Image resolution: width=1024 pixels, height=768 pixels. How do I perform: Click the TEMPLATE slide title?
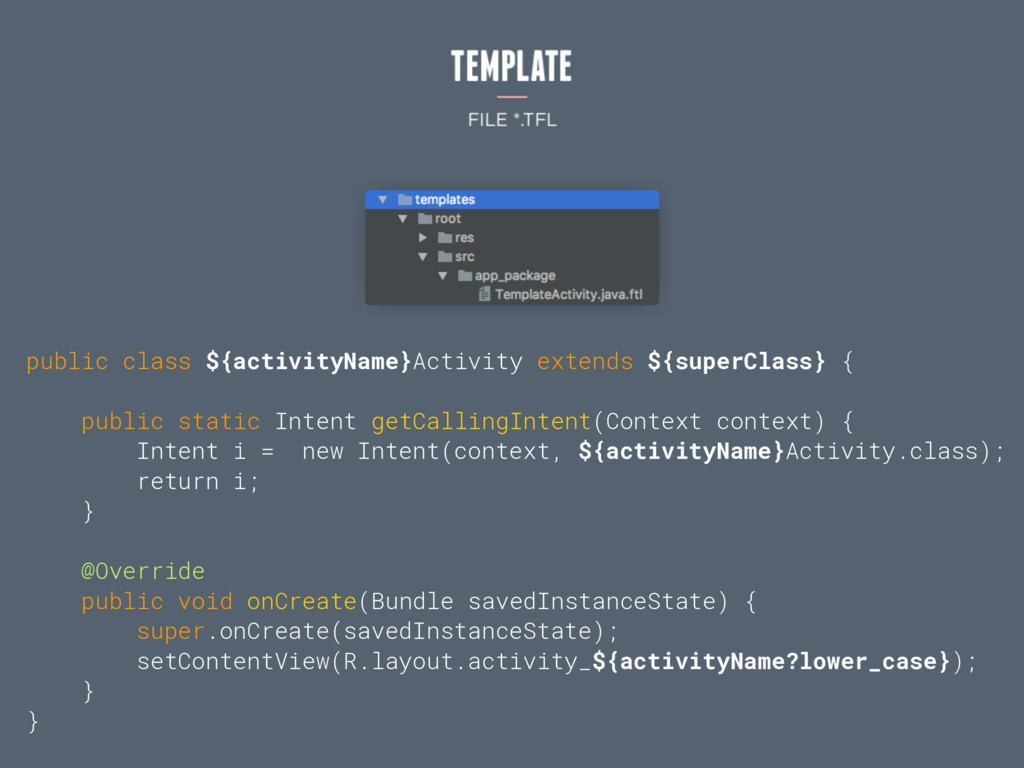click(511, 66)
